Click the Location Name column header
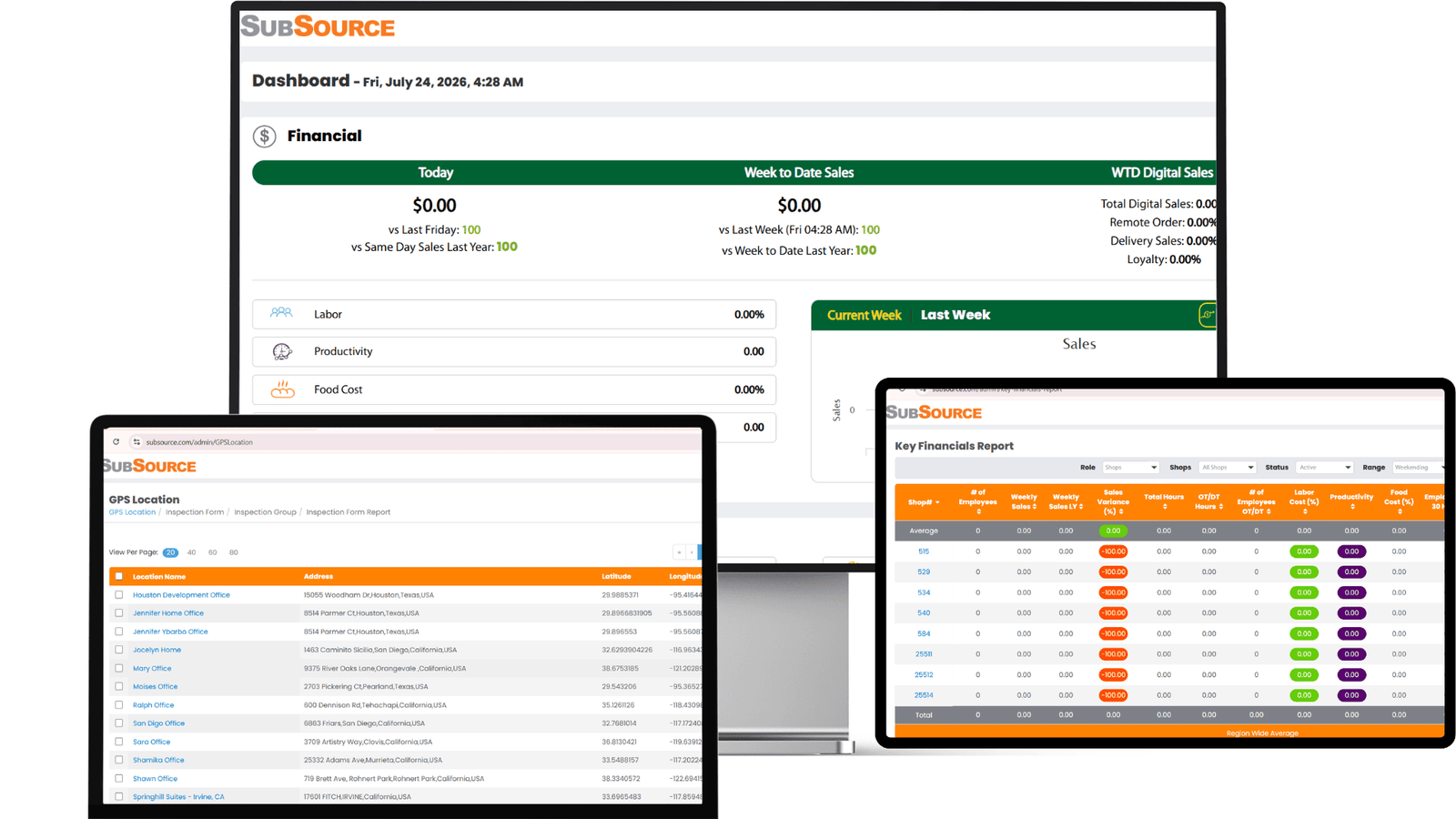The width and height of the screenshot is (1456, 819). click(159, 576)
